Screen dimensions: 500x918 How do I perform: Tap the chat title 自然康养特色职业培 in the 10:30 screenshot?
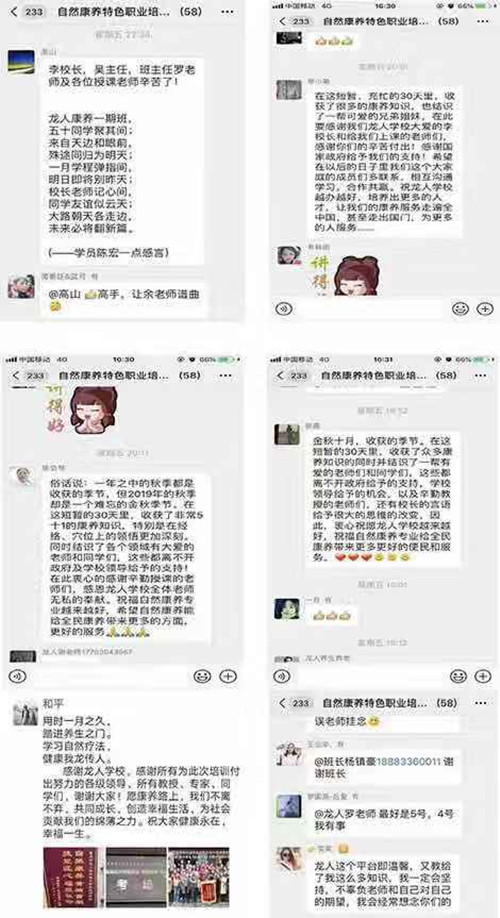(114, 375)
